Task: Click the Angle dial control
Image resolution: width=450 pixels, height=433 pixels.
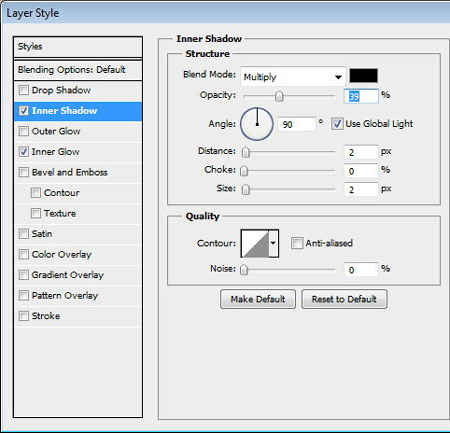Action: [257, 124]
